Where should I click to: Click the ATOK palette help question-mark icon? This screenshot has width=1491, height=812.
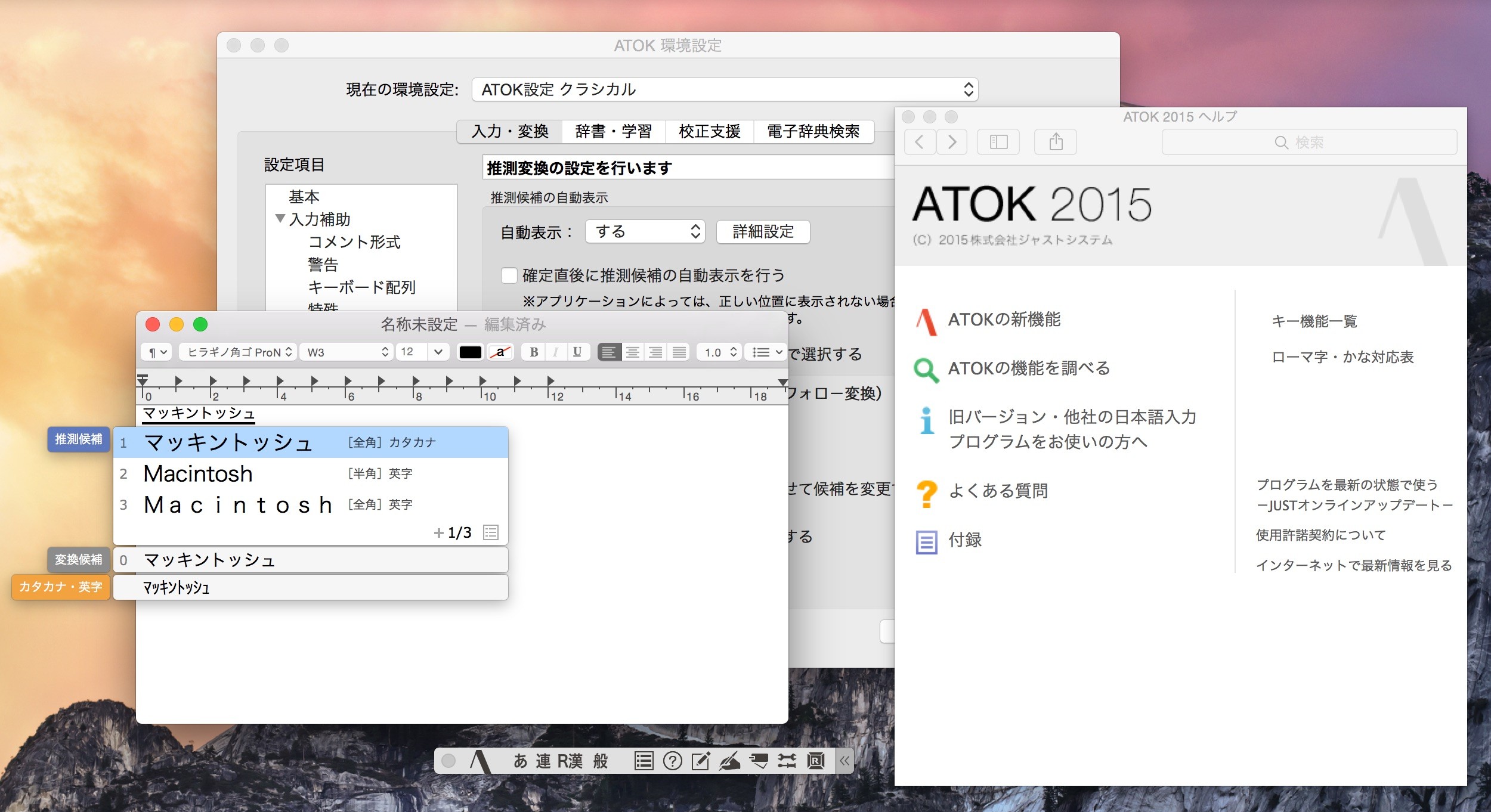point(672,761)
